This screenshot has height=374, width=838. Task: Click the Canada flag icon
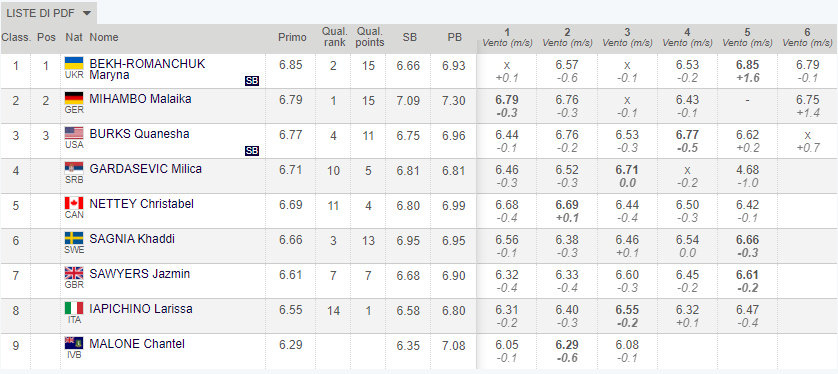[x=74, y=203]
